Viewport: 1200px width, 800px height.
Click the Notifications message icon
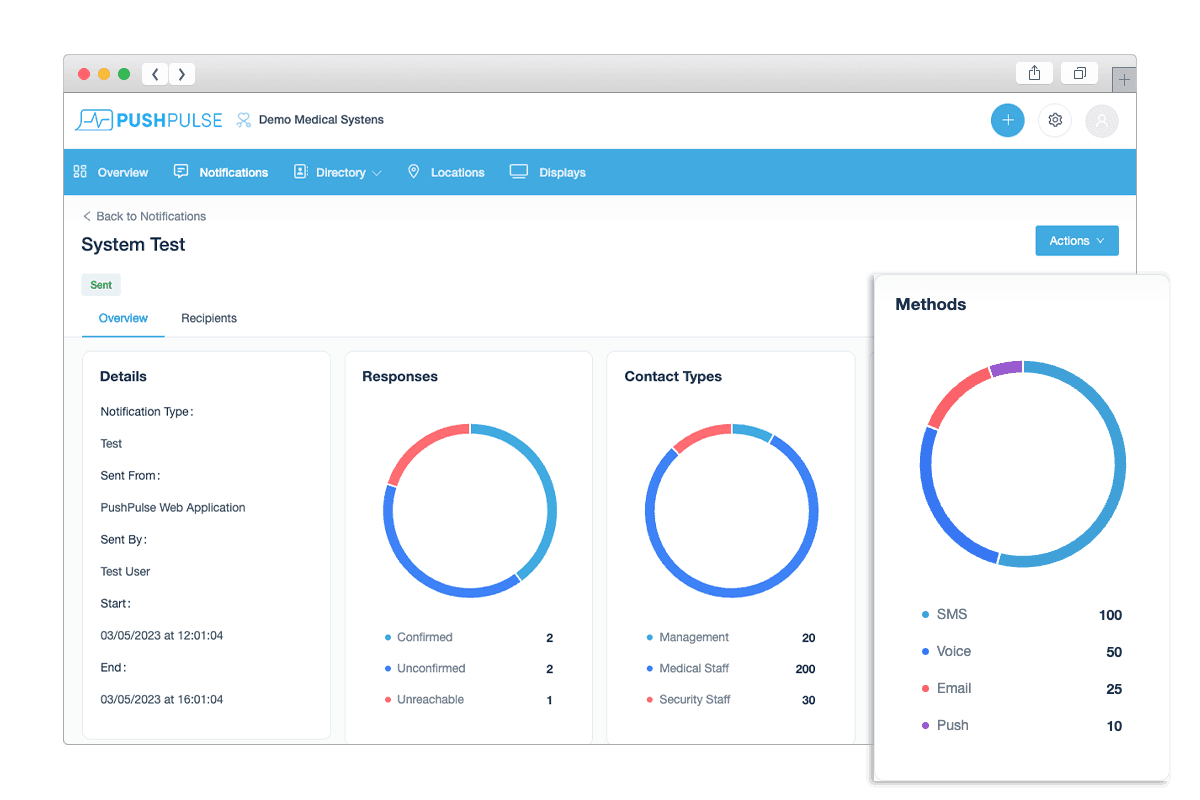[x=181, y=172]
